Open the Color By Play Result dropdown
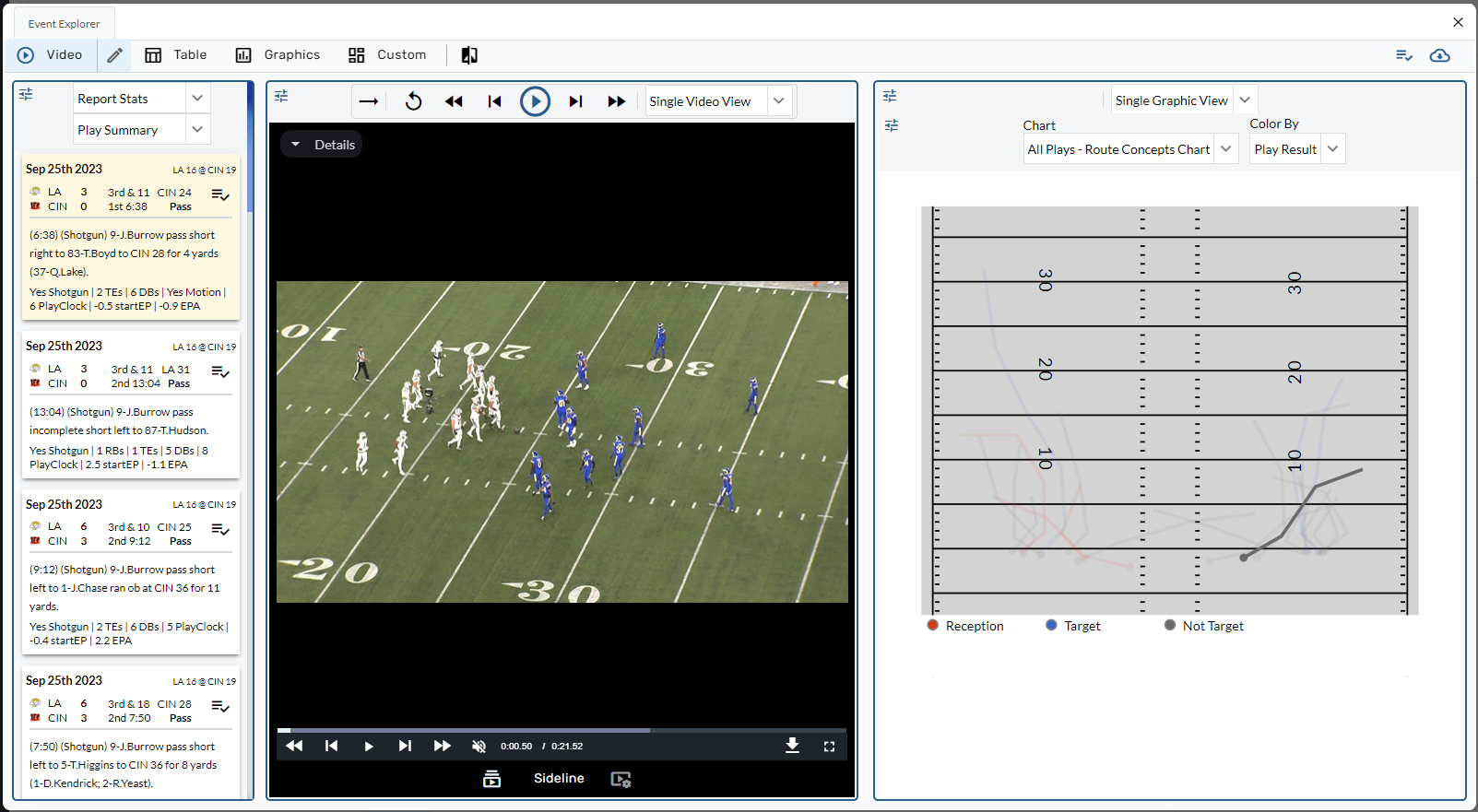1478x812 pixels. pos(1332,149)
